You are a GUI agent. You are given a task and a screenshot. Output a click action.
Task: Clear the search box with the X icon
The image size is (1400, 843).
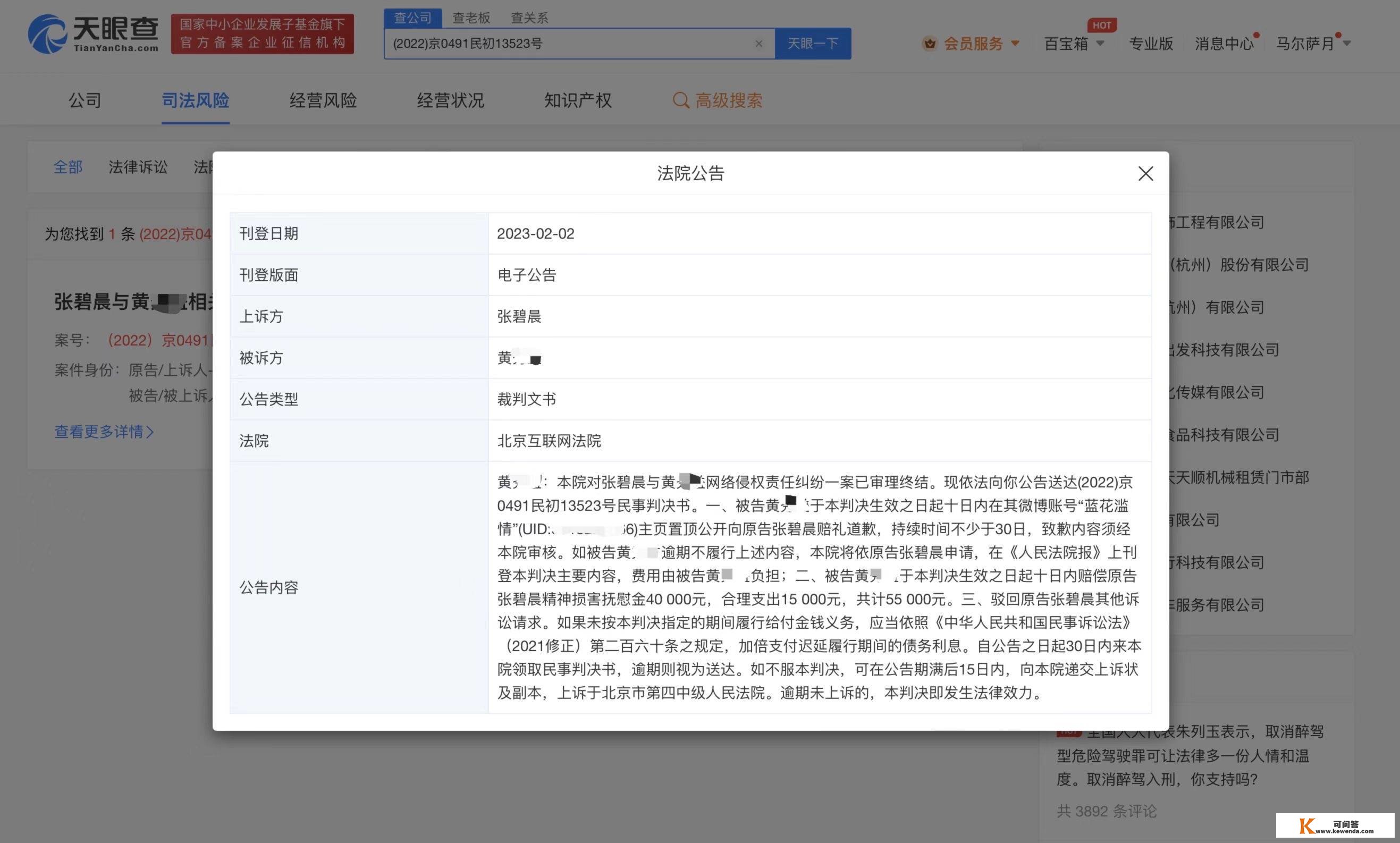click(758, 44)
